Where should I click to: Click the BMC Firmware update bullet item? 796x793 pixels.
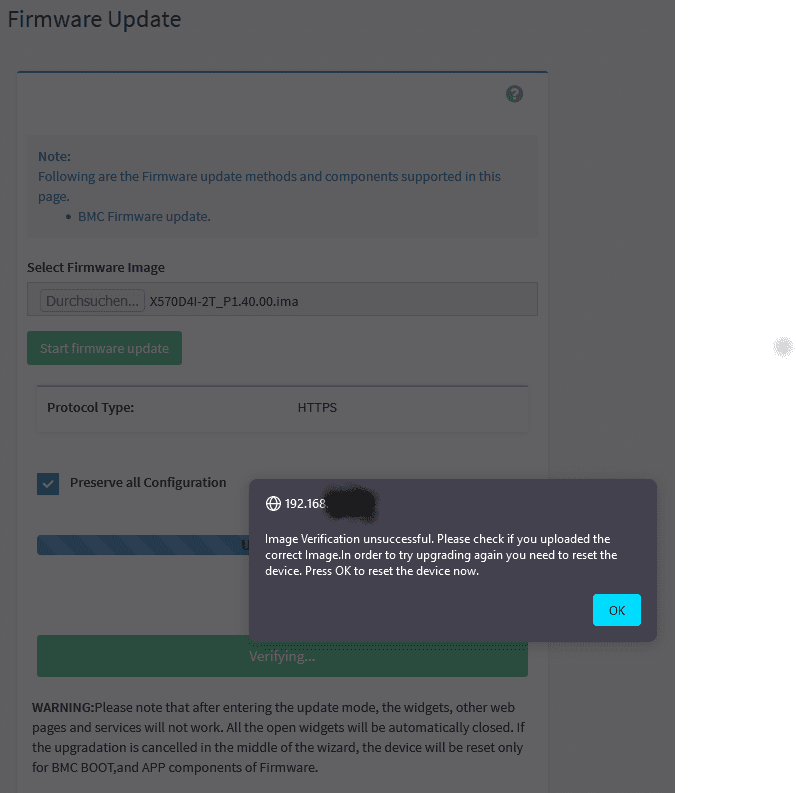click(144, 216)
